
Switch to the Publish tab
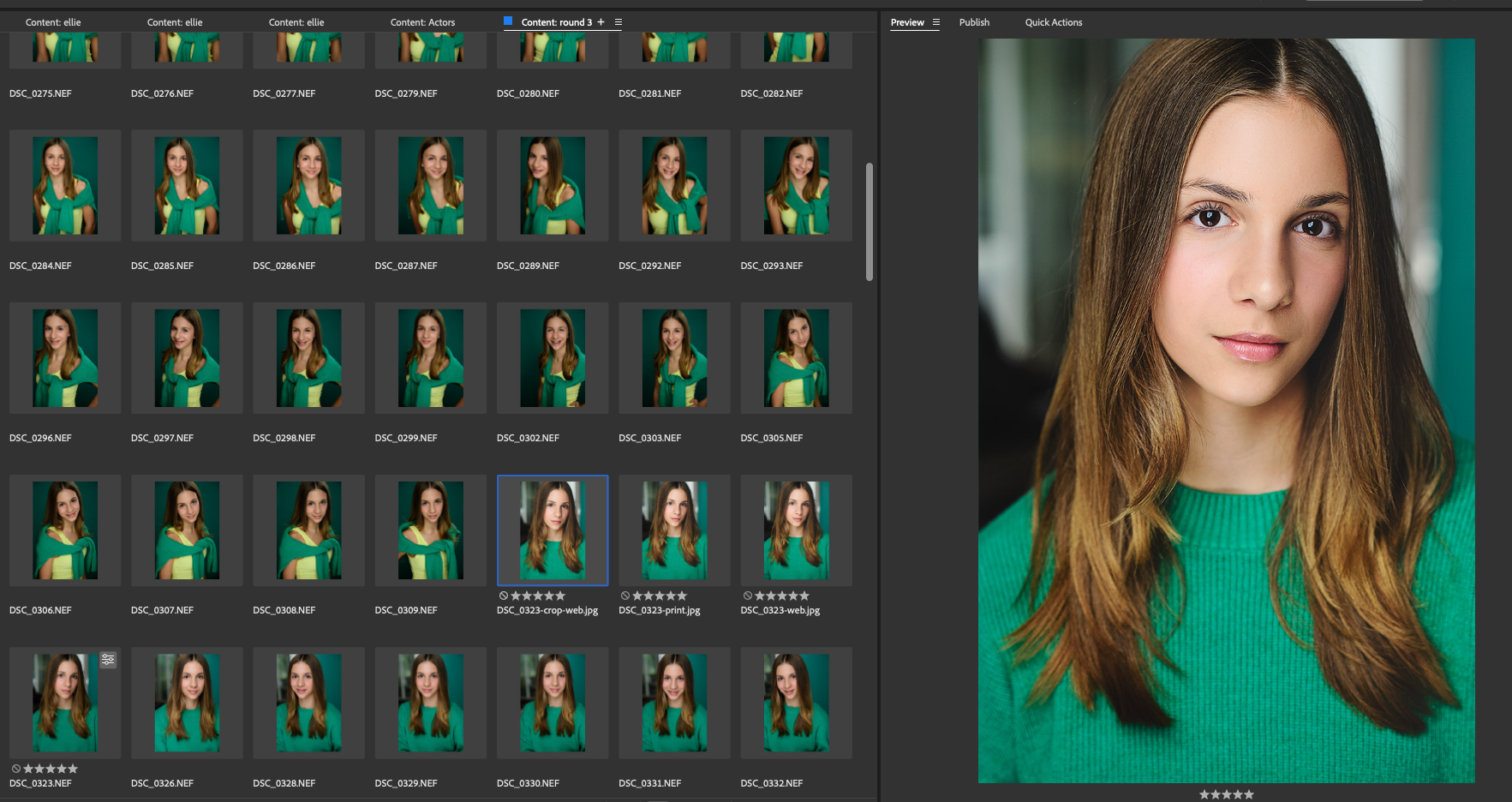(974, 22)
